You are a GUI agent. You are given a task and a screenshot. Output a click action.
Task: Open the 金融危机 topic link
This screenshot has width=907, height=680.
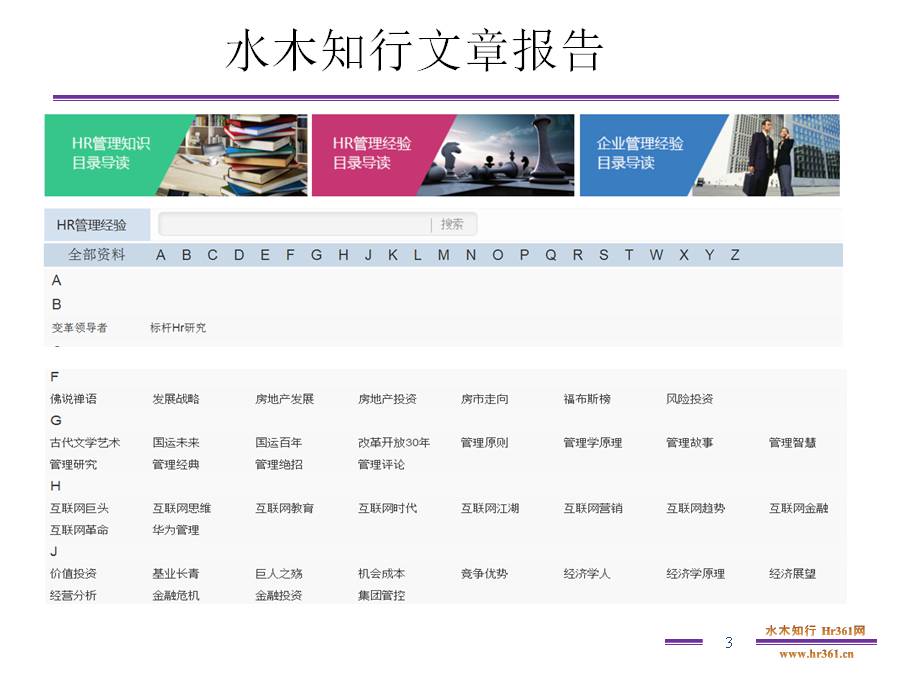[x=176, y=596]
